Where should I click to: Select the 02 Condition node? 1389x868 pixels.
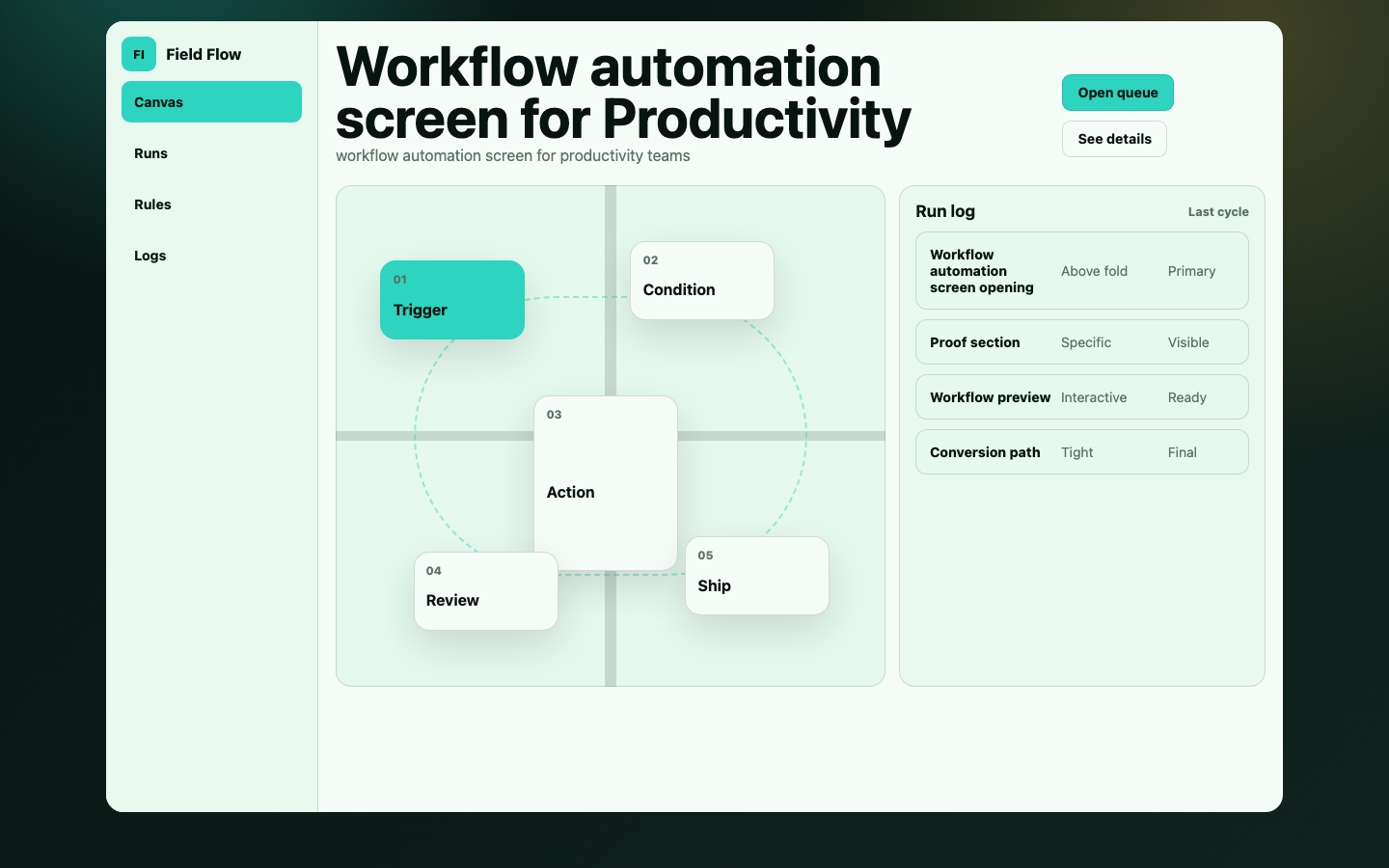tap(702, 281)
